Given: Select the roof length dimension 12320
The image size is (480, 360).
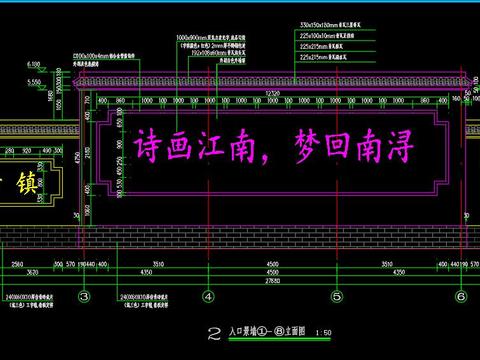Looking at the screenshot, I should click(x=273, y=94).
